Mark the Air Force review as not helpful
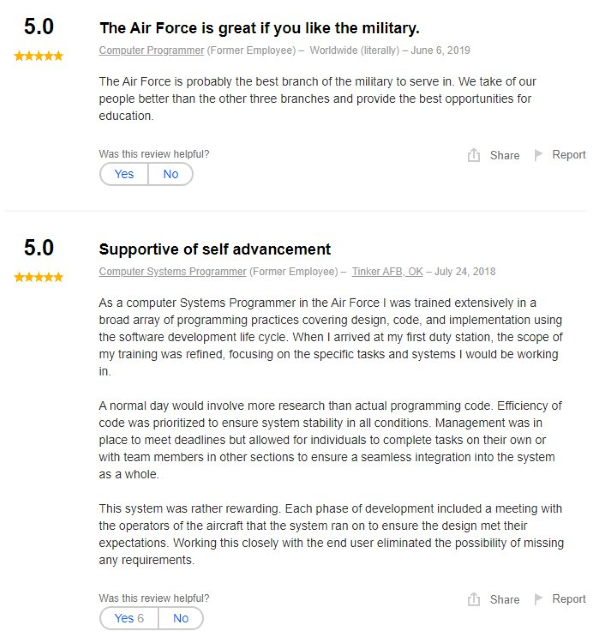Image resolution: width=600 pixels, height=638 pixels. click(170, 174)
